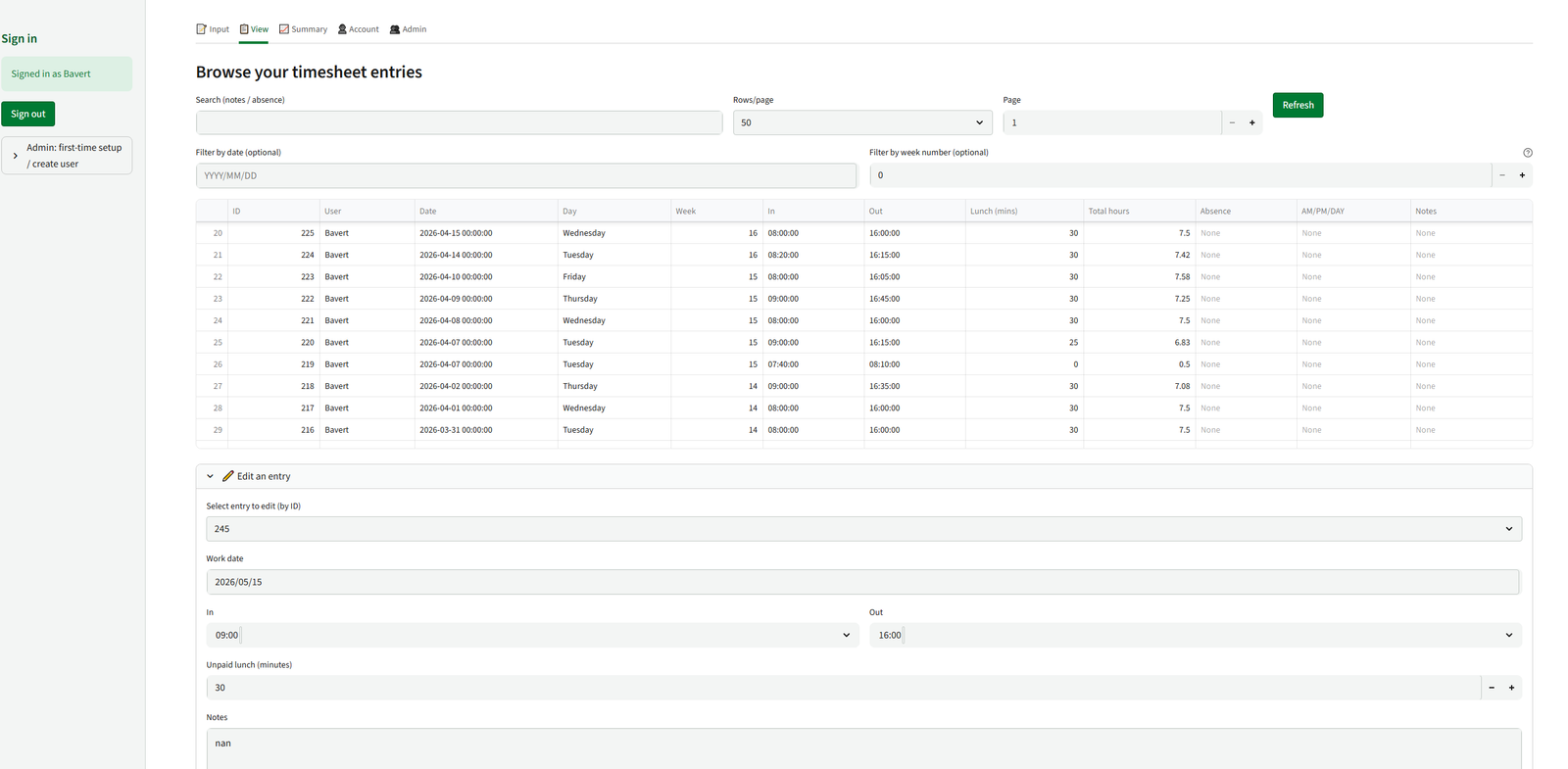The height and width of the screenshot is (769, 1568).
Task: Click the 7.58 total hours cell
Action: [1139, 277]
